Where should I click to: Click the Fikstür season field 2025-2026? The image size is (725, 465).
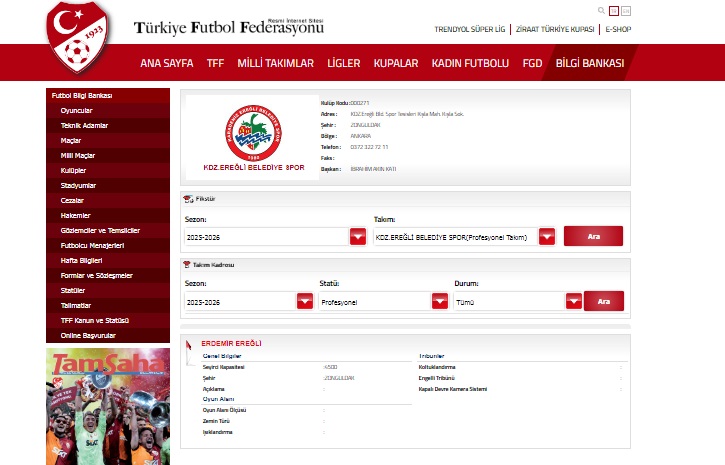coord(267,237)
